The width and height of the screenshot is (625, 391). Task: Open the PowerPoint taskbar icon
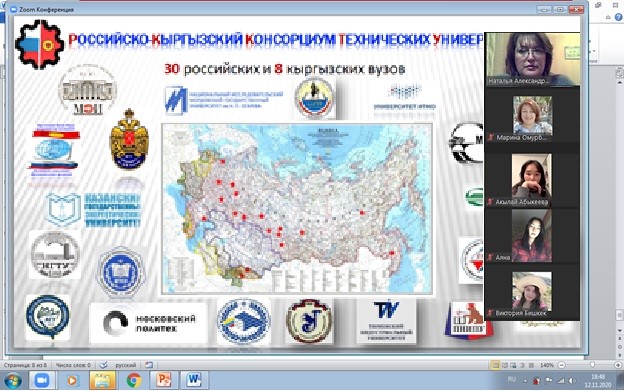[x=164, y=380]
